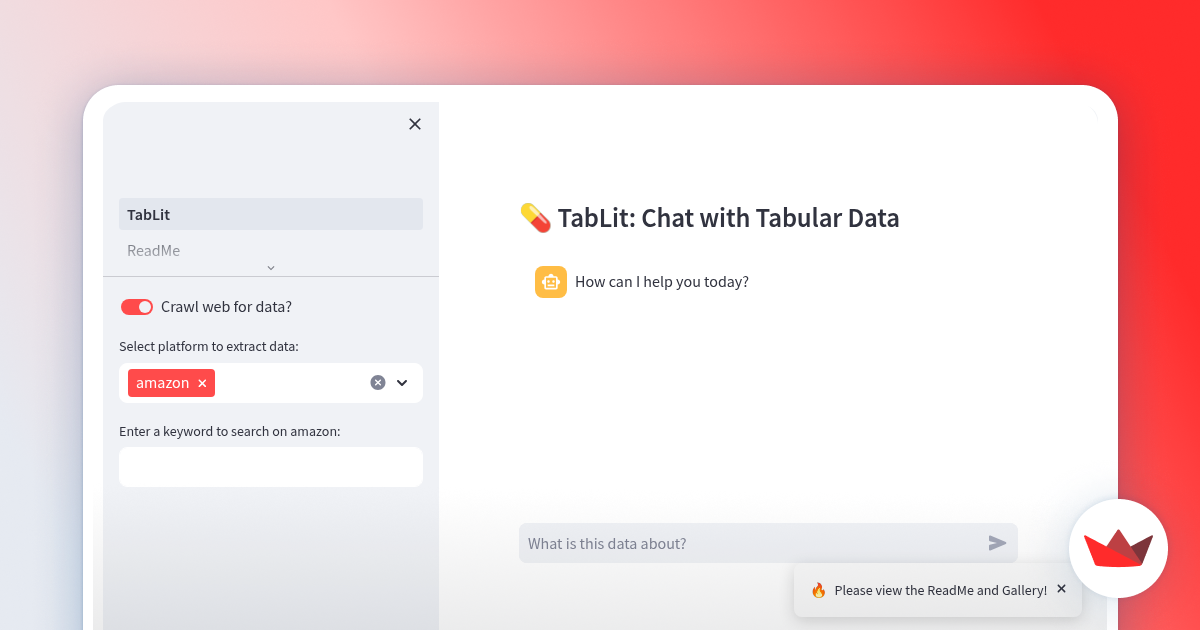
Task: Focus the amazon keyword search field
Action: (271, 467)
